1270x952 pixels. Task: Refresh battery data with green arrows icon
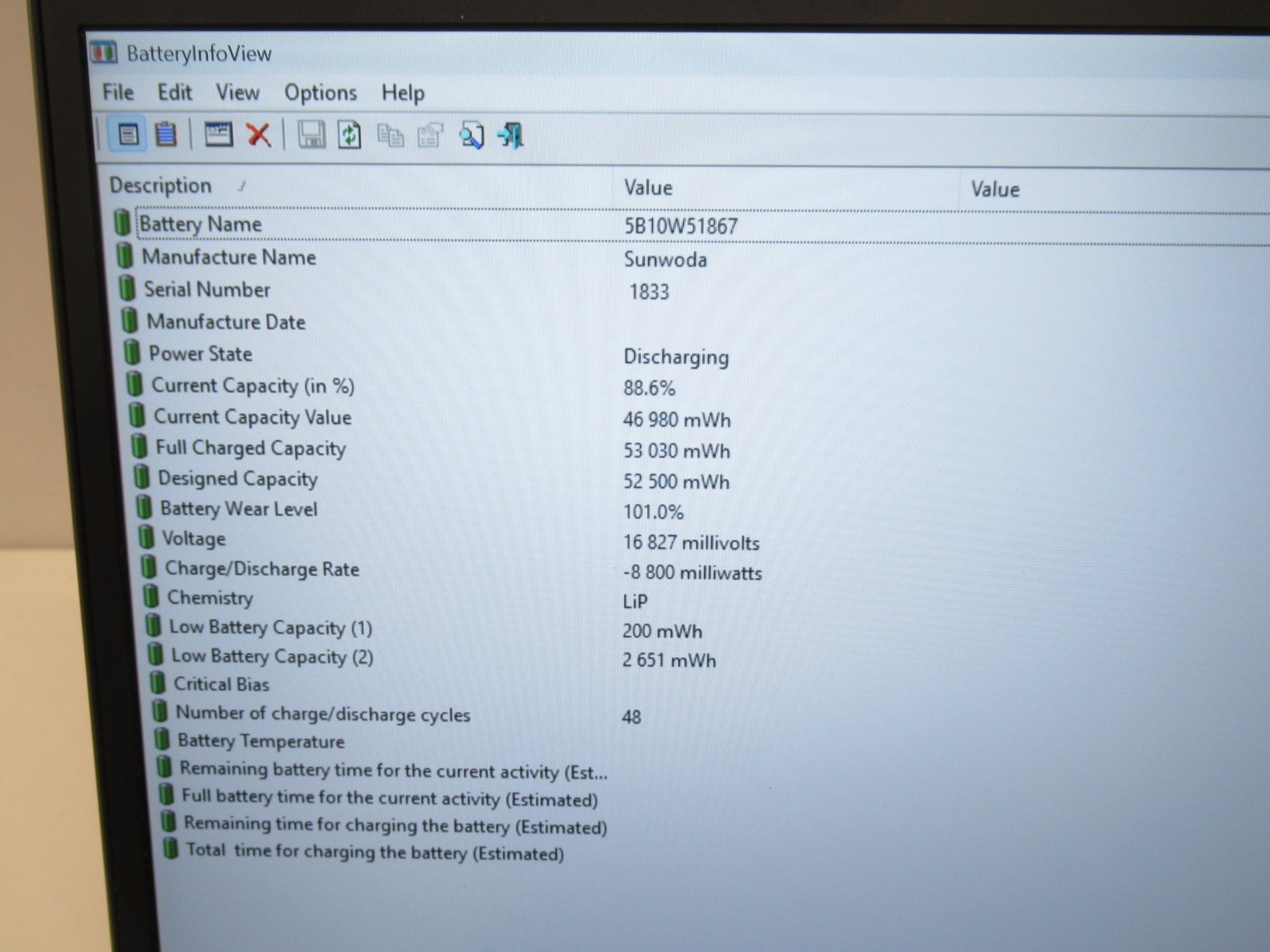tap(349, 135)
